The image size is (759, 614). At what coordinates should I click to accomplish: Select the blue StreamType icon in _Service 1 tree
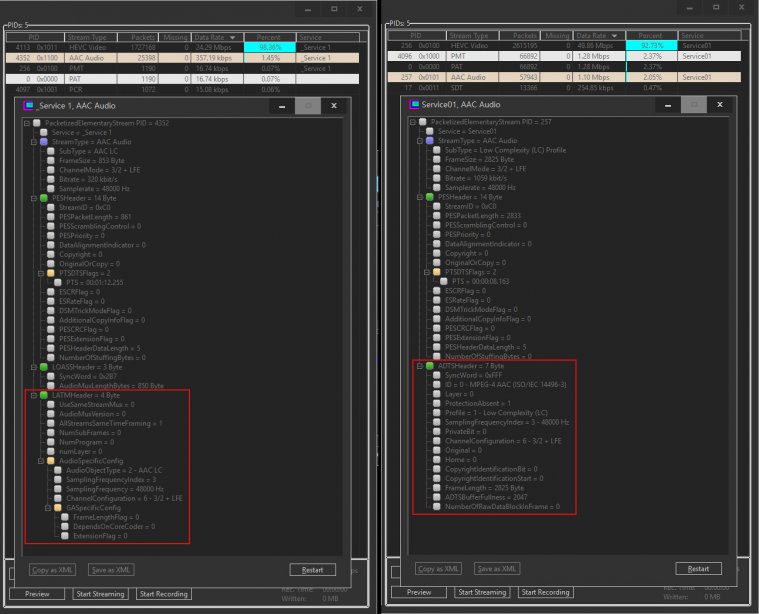[44, 142]
